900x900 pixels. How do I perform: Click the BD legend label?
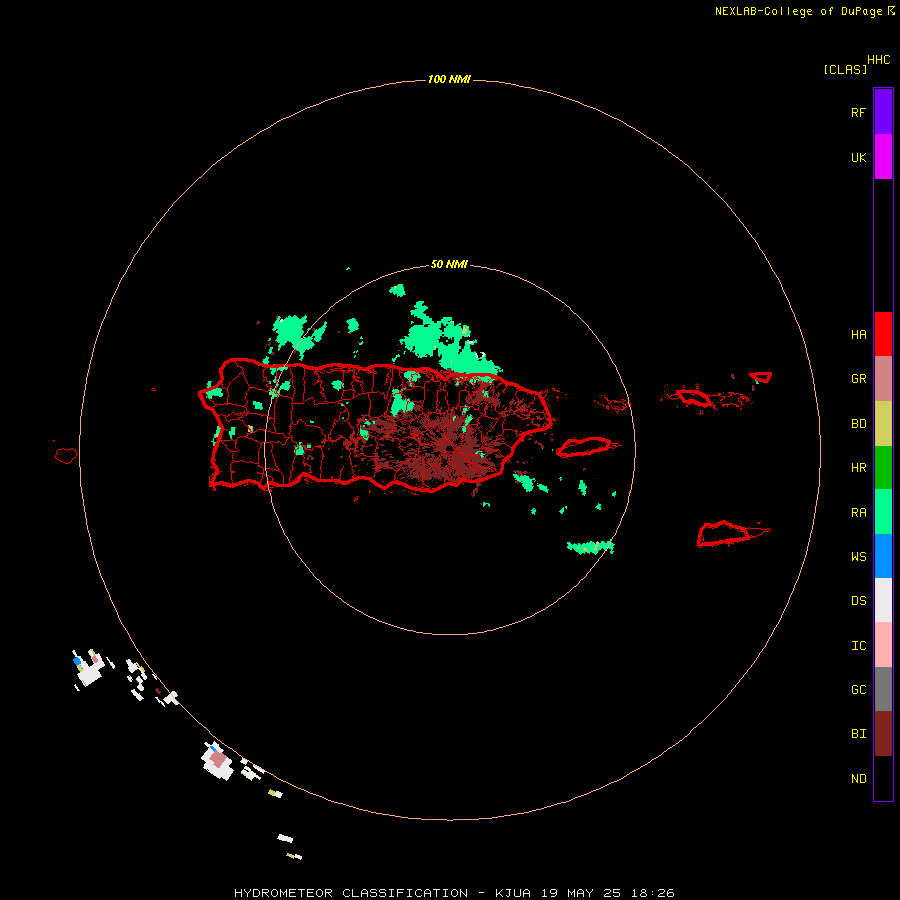(x=858, y=424)
